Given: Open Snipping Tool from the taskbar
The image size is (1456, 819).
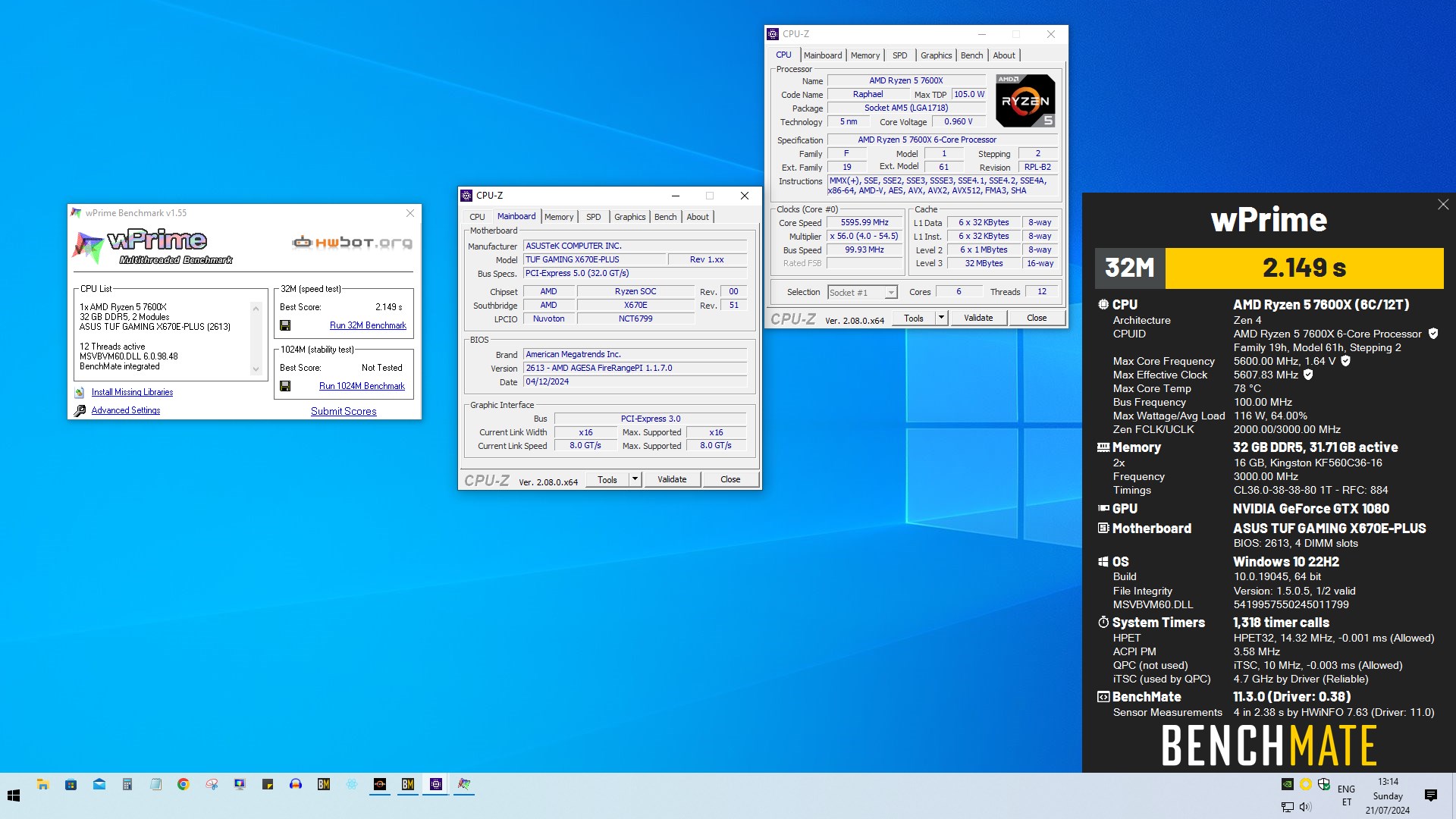Looking at the screenshot, I should pos(212,784).
